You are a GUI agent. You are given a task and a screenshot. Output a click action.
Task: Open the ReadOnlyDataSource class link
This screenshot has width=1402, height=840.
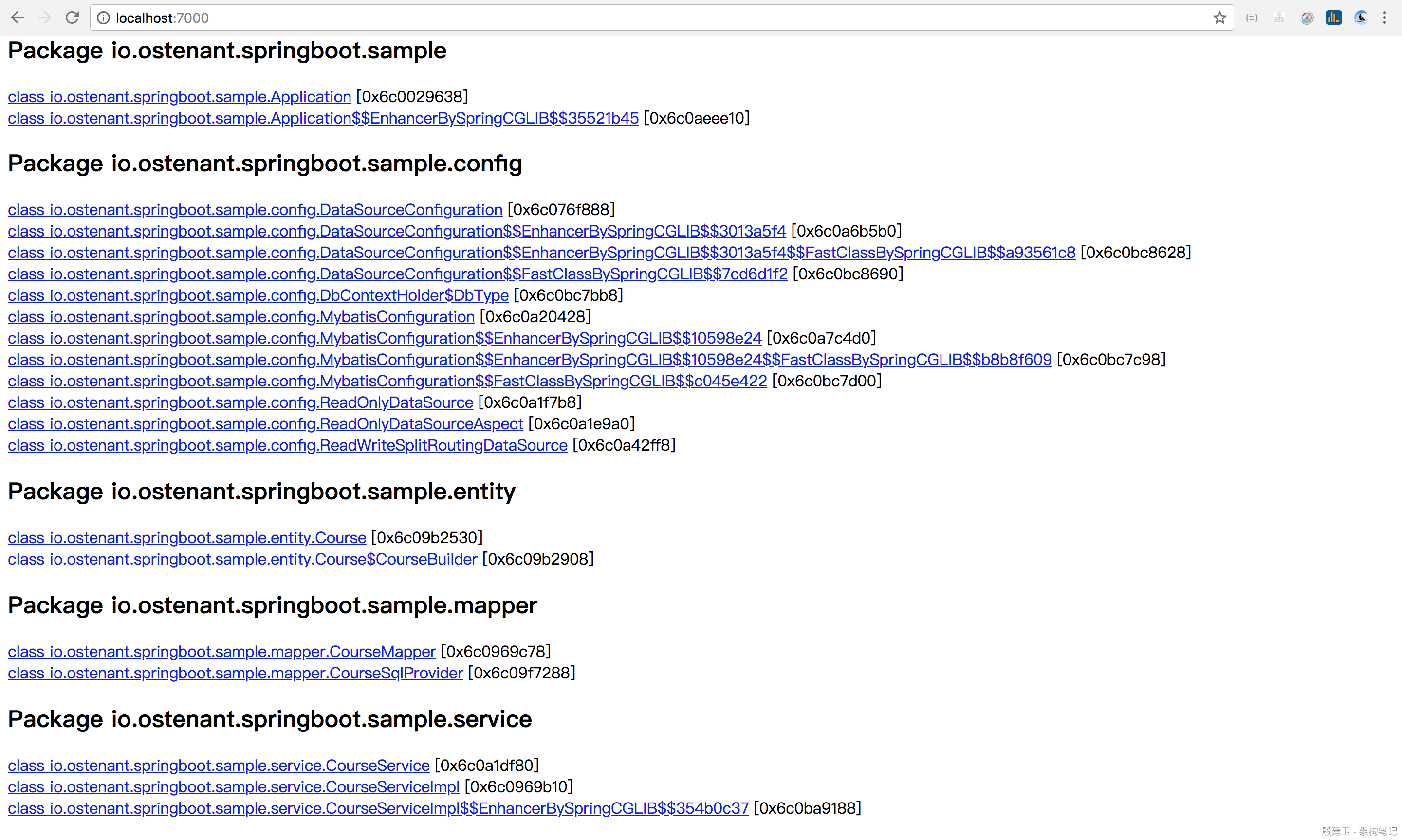pos(240,402)
